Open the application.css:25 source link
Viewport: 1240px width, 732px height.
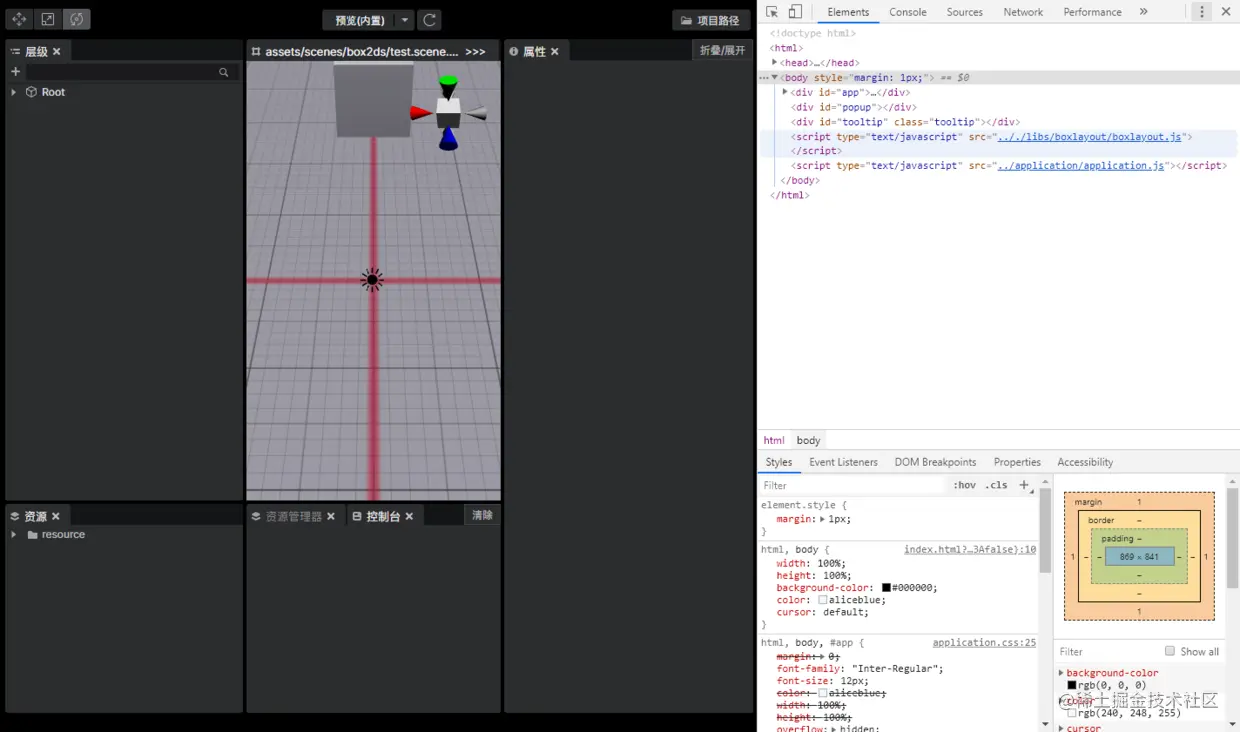pyautogui.click(x=984, y=643)
